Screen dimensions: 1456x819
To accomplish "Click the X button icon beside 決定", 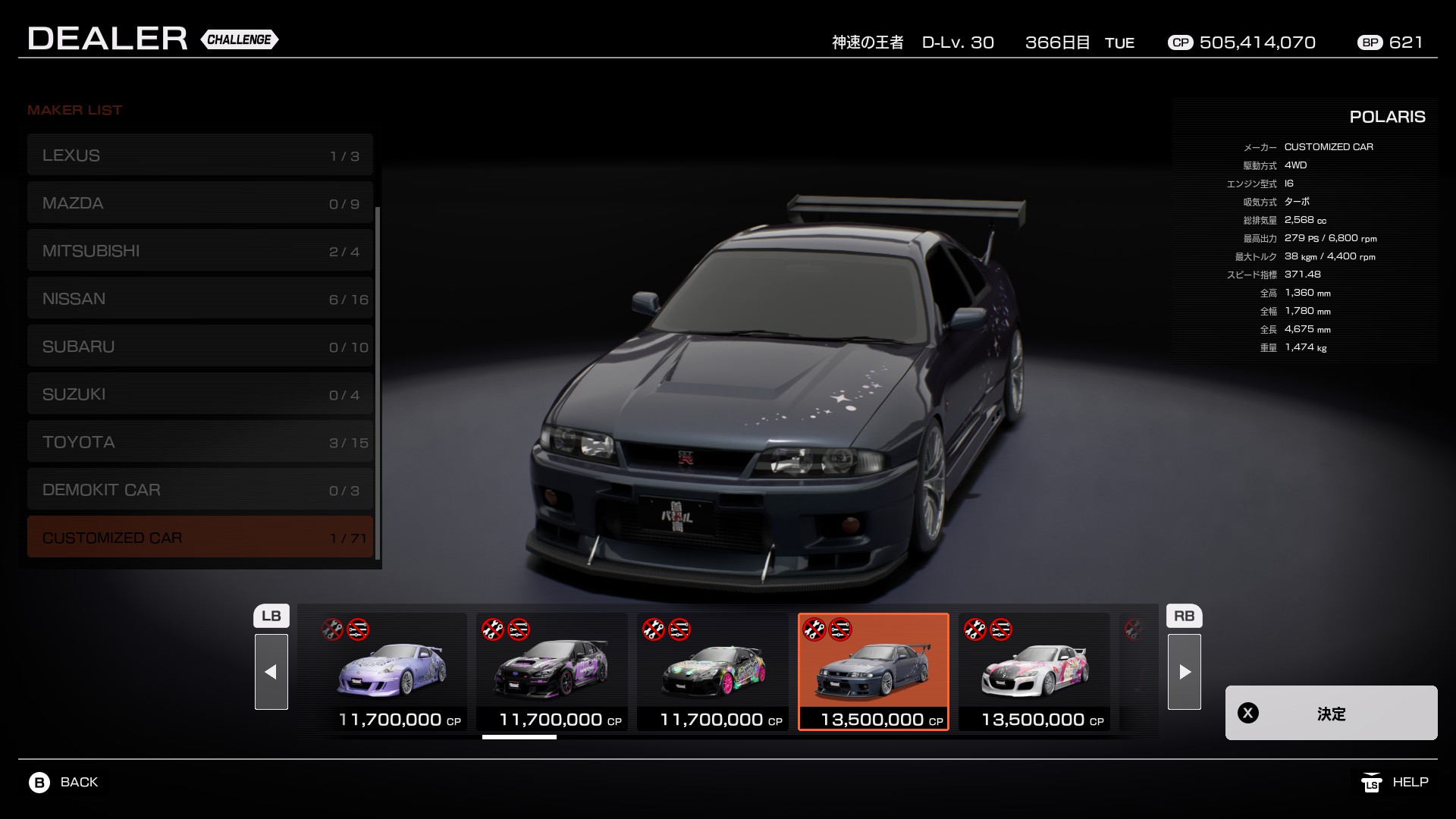I will click(1248, 713).
